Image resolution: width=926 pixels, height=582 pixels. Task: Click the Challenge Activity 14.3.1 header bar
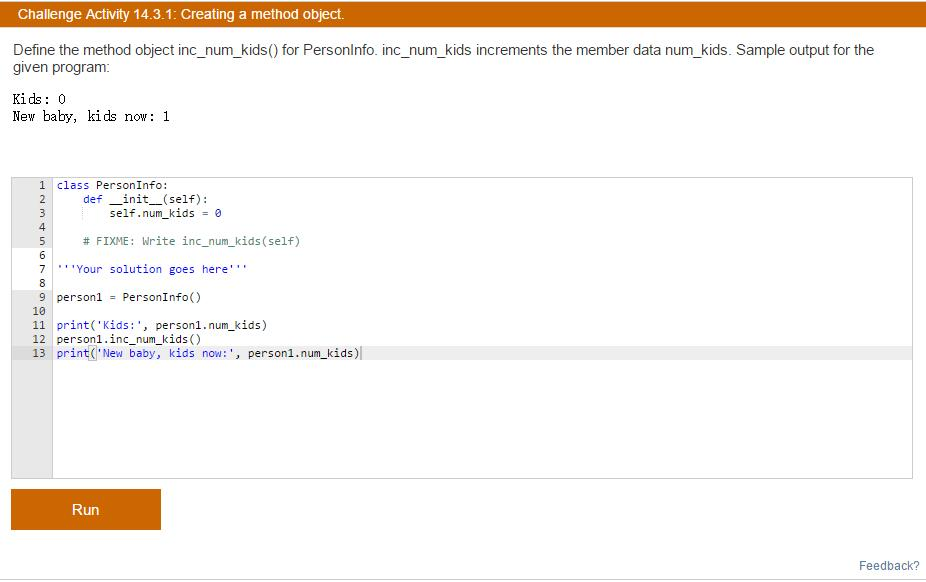[x=463, y=14]
